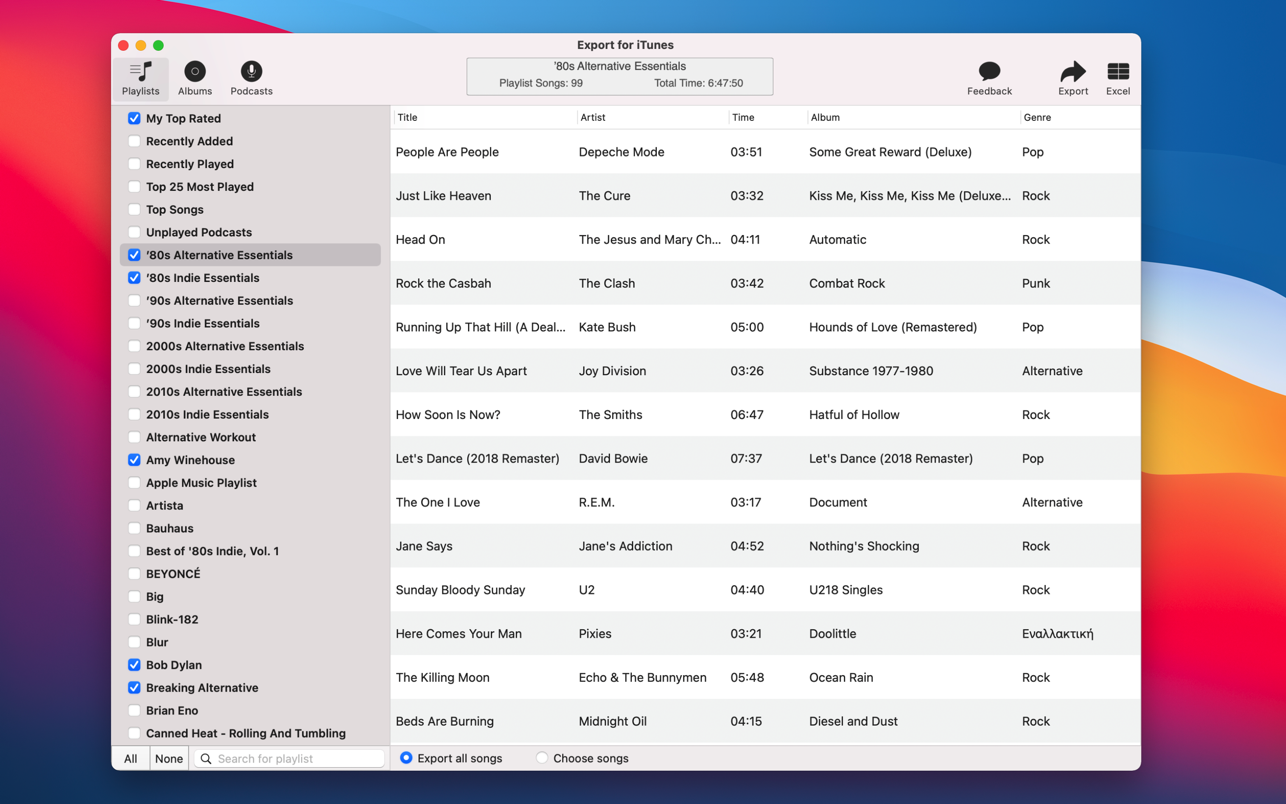Viewport: 1286px width, 804px height.
Task: Select the Export all songs radio button
Action: [406, 758]
